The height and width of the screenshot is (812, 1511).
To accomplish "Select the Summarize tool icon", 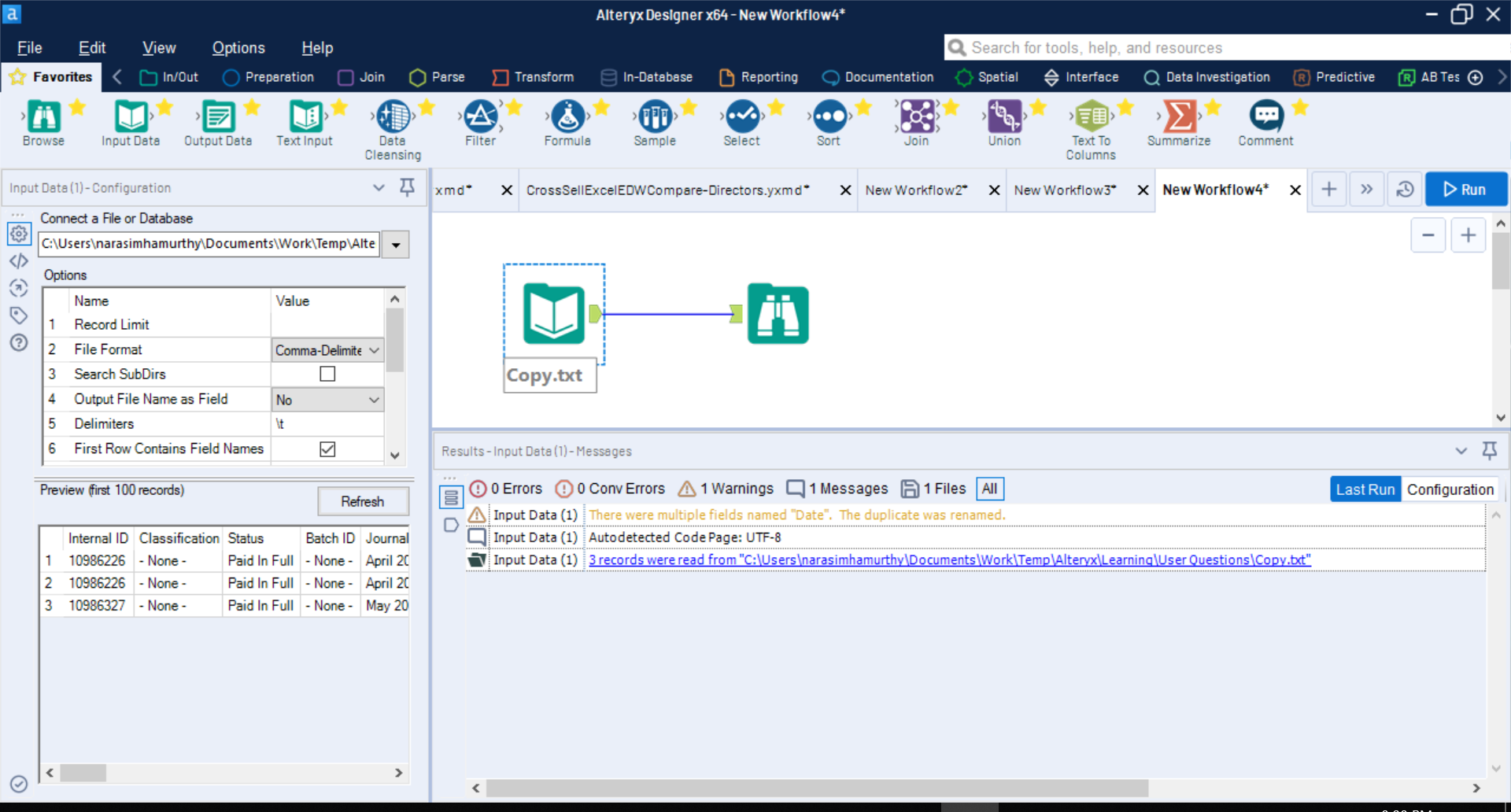I will [1179, 116].
